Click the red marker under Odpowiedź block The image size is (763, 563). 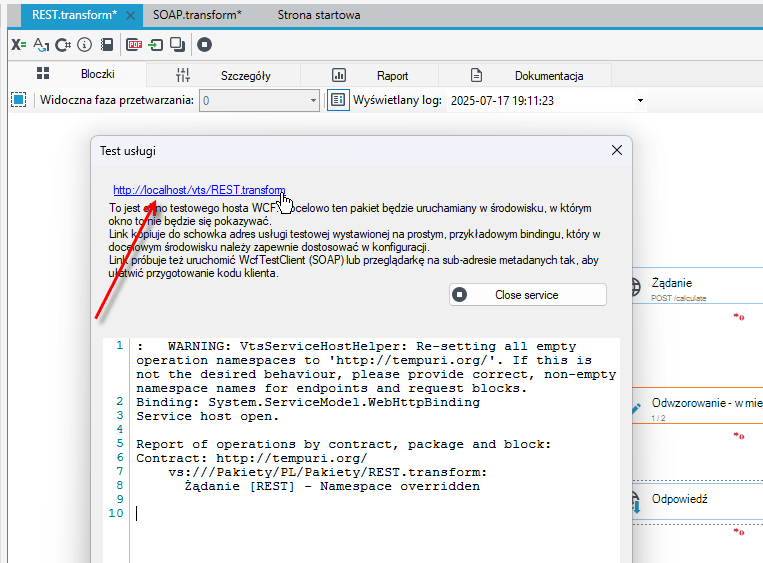tap(739, 532)
